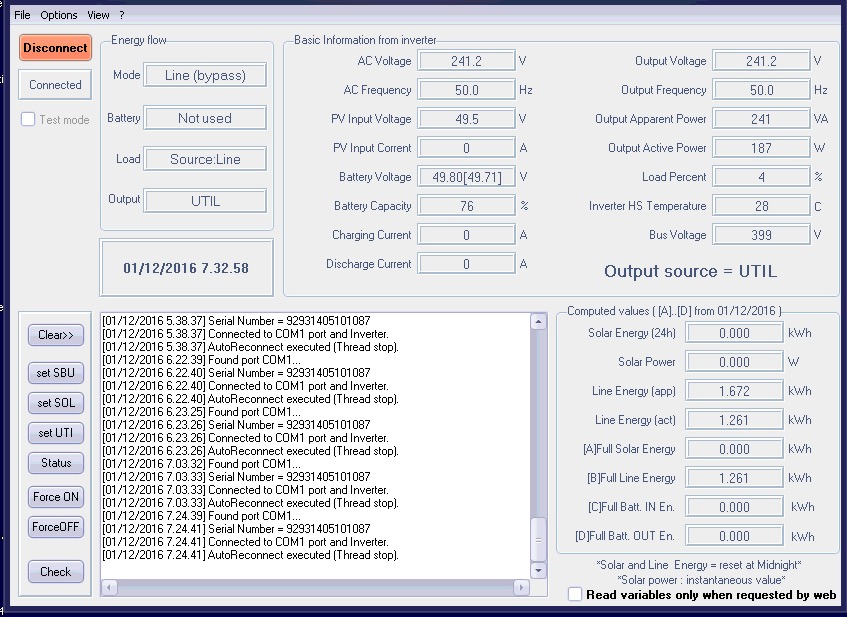The width and height of the screenshot is (847, 617).
Task: Click the log scroll up arrow
Action: (x=539, y=322)
